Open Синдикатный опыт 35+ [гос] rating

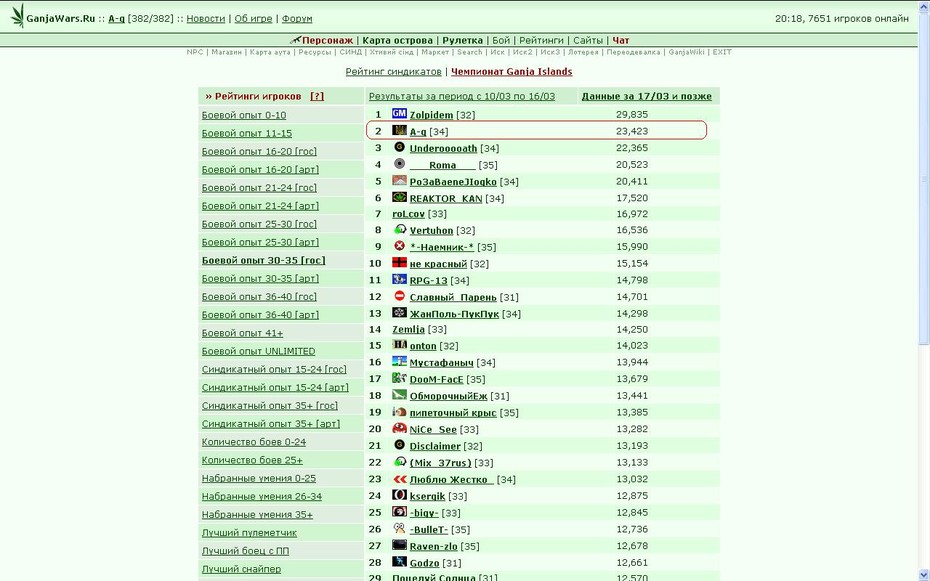tap(270, 406)
